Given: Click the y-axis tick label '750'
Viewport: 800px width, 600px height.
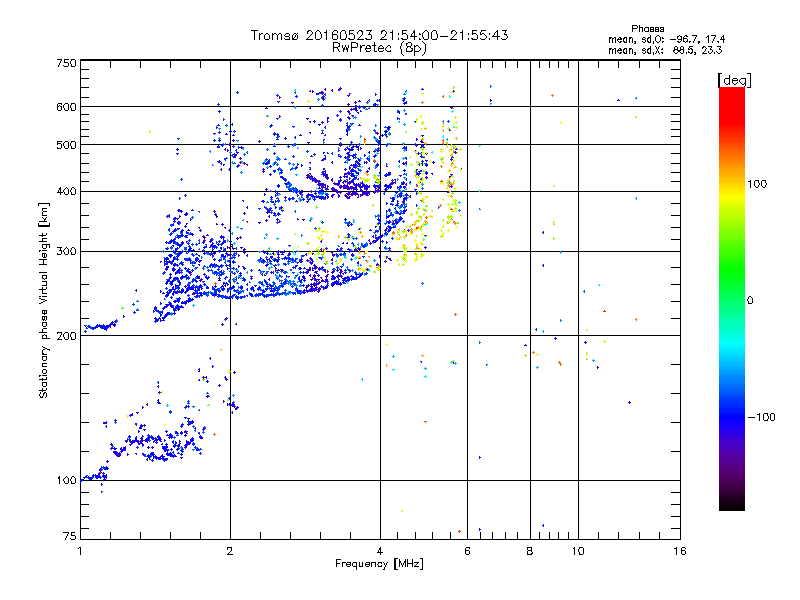Looking at the screenshot, I should click(66, 63).
